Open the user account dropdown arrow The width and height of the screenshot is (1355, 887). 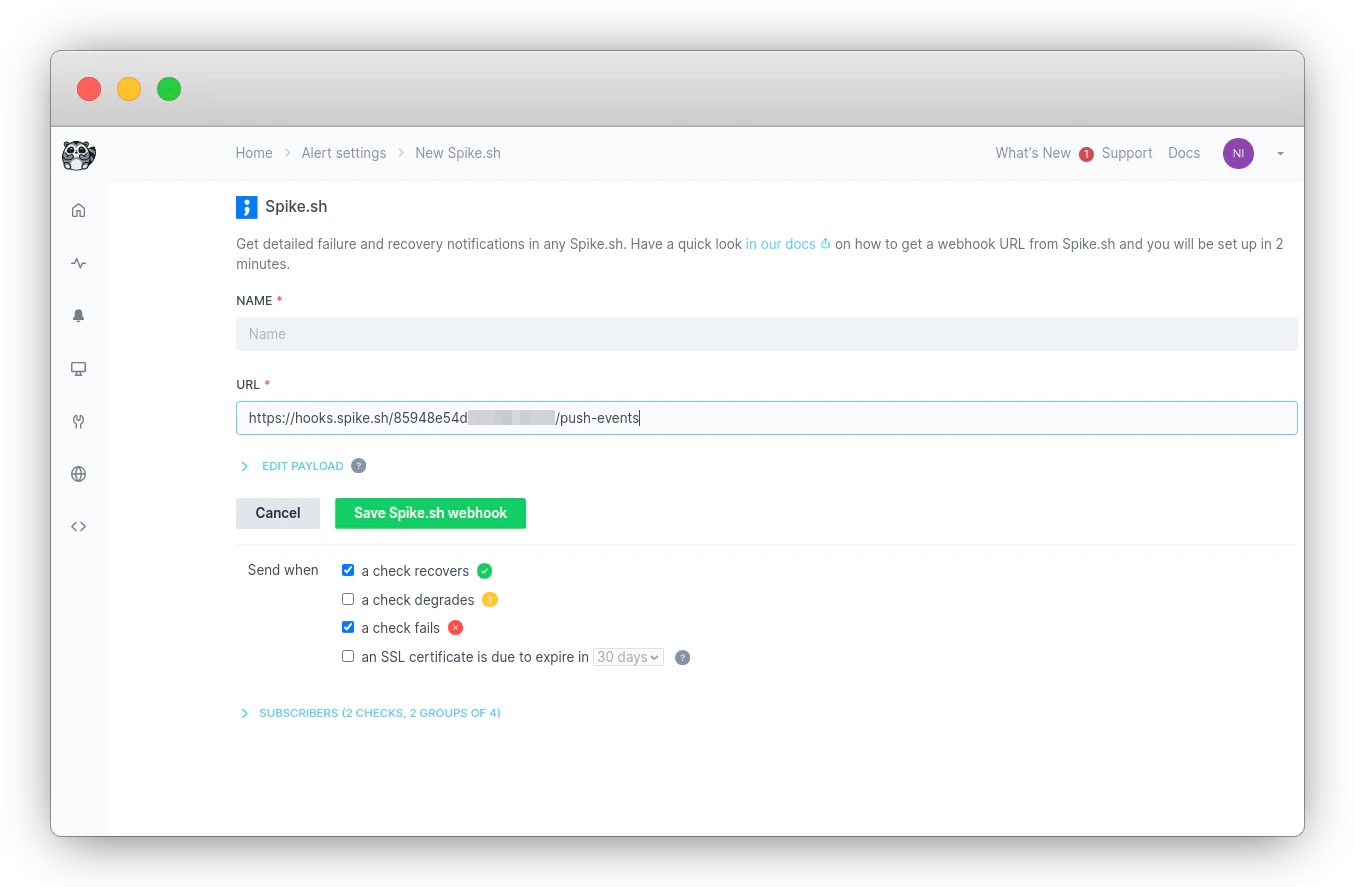click(1281, 154)
